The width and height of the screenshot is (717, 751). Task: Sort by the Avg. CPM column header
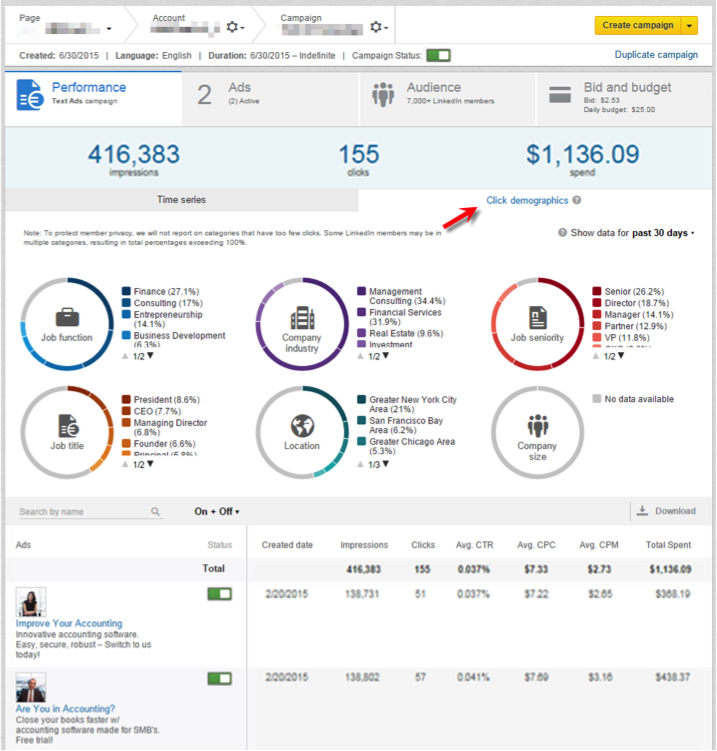(x=599, y=545)
